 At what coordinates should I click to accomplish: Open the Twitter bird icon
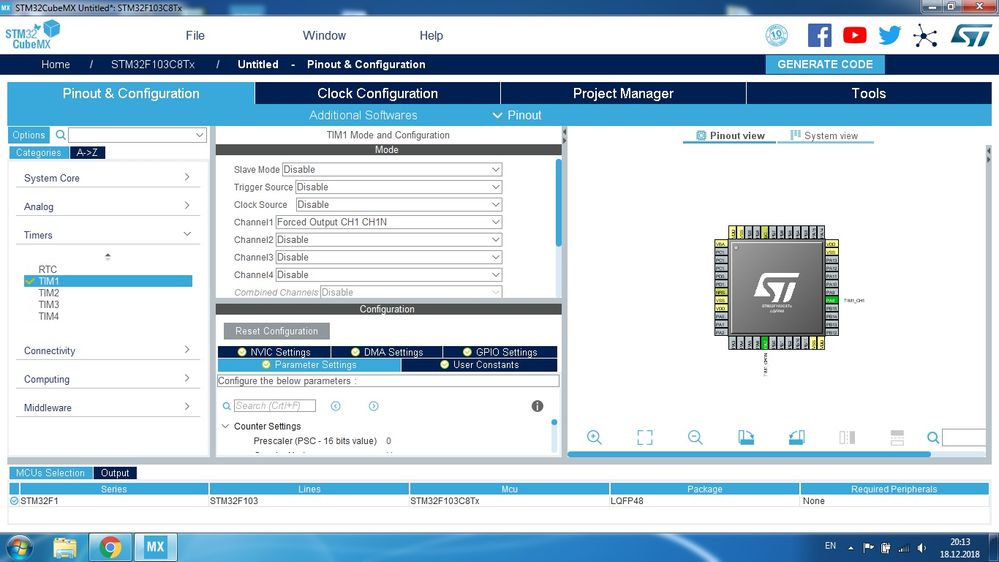click(x=889, y=35)
